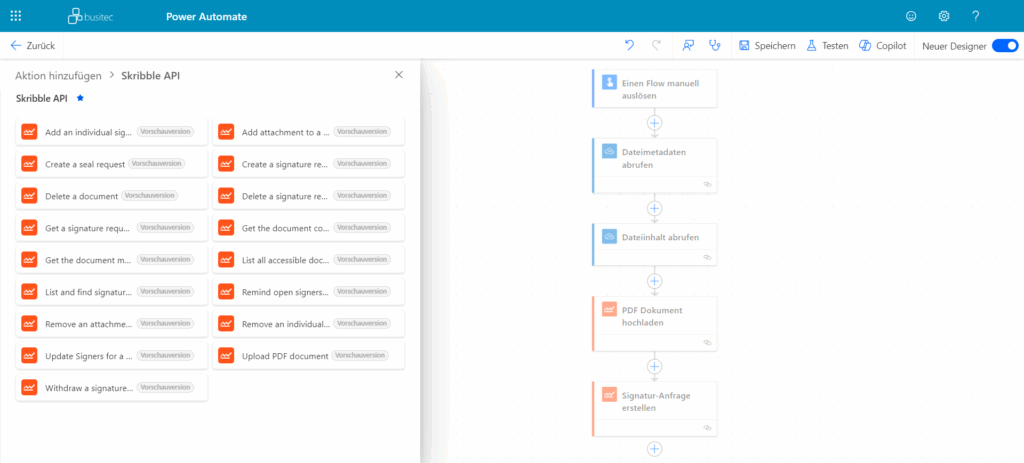Open the feedback smiley icon

point(911,16)
